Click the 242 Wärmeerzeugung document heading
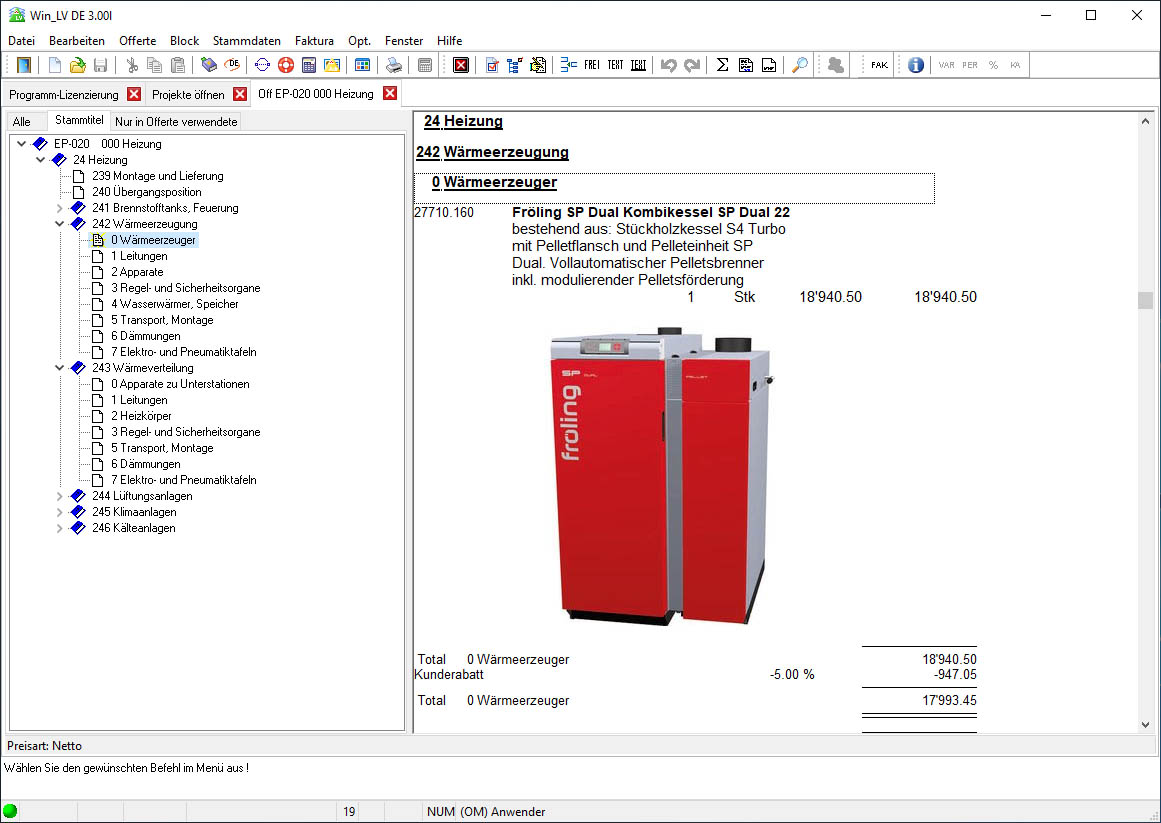 (492, 152)
